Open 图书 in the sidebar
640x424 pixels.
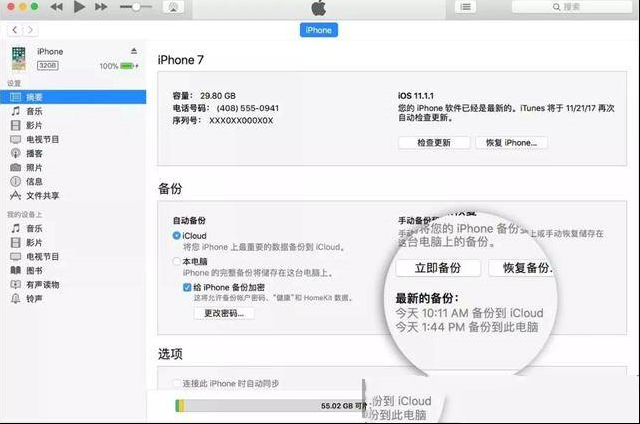tap(73, 270)
